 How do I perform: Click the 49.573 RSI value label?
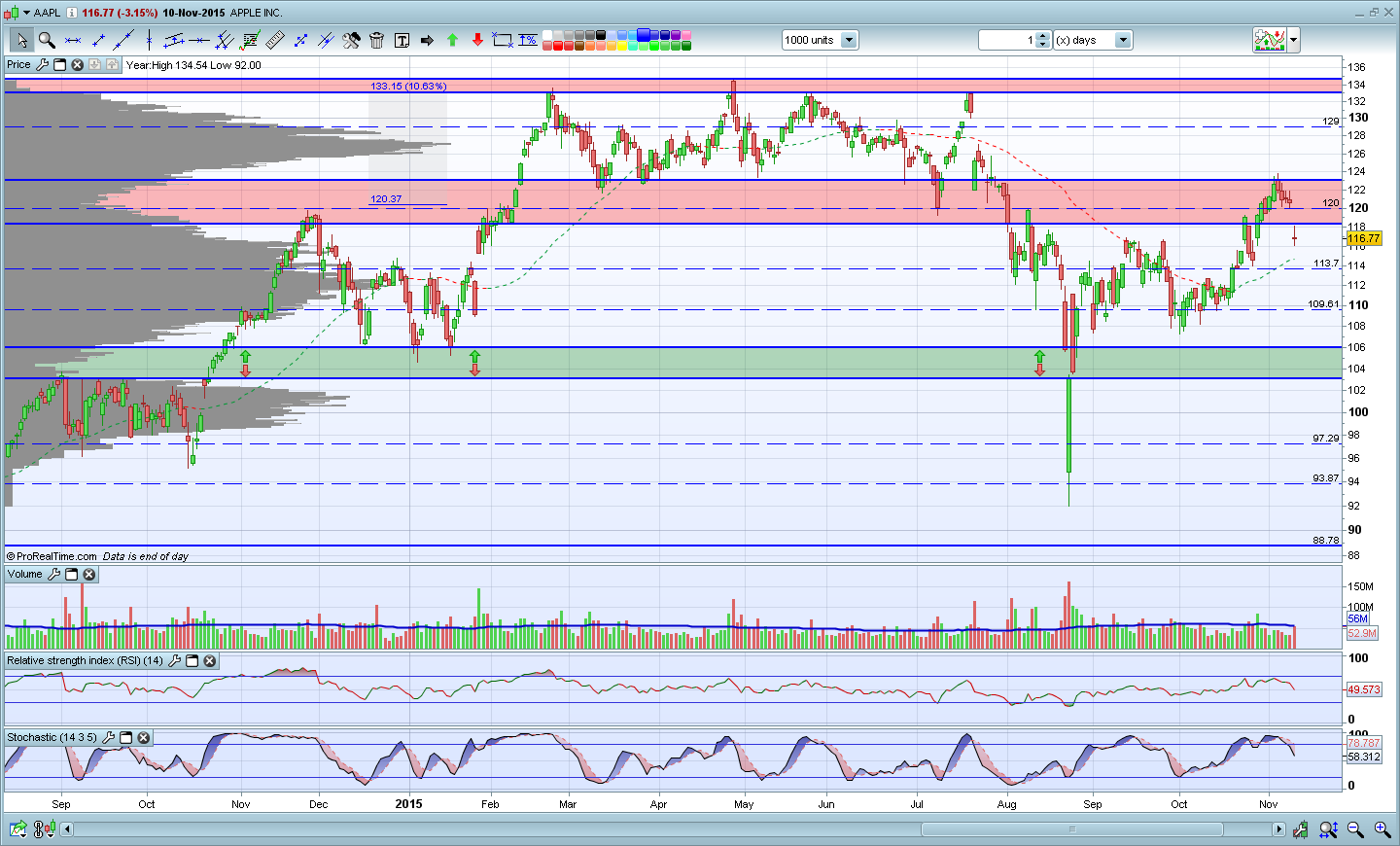(x=1363, y=689)
